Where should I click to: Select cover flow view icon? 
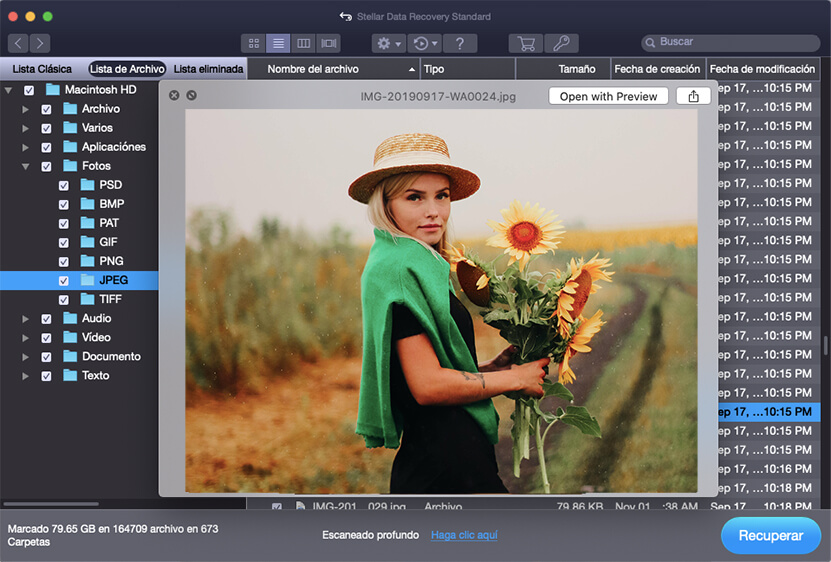pos(329,43)
